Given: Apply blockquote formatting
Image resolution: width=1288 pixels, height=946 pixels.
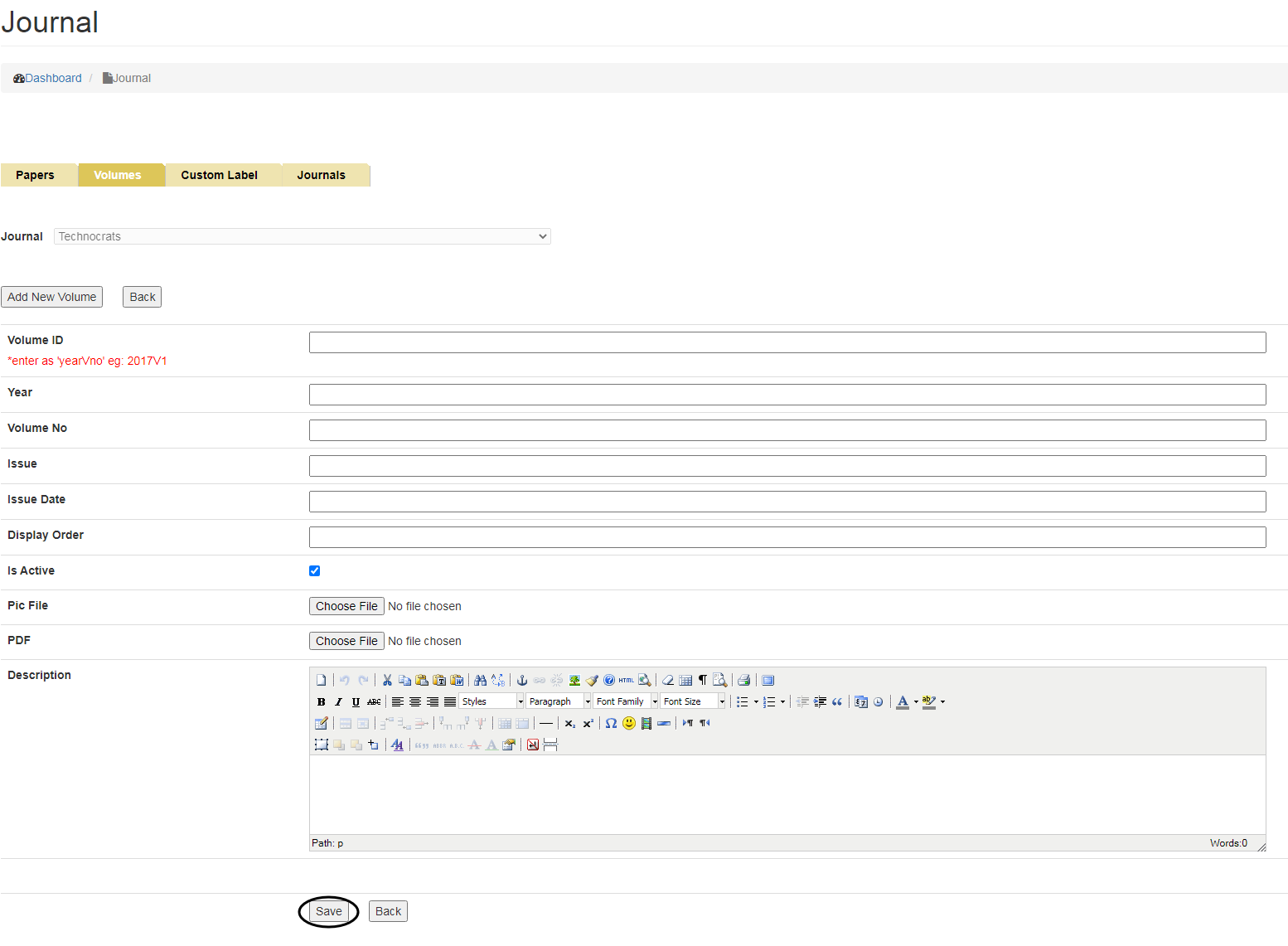Looking at the screenshot, I should point(837,702).
